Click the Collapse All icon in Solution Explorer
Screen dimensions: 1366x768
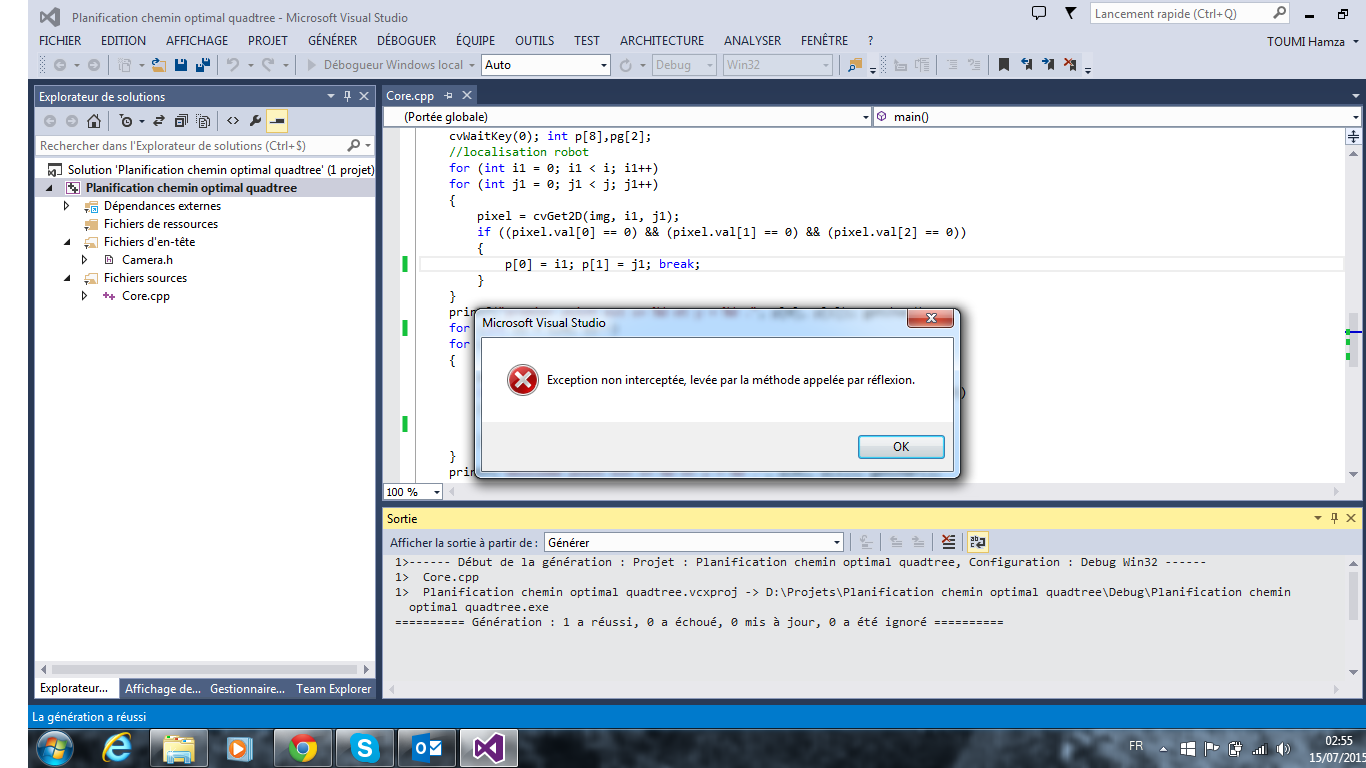point(181,121)
